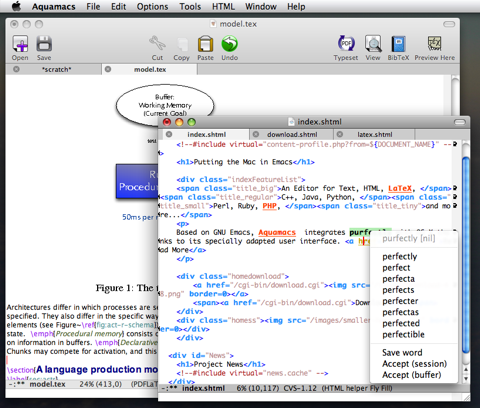Open the HTML menu
Viewport: 480px width, 408px height.
coord(223,7)
